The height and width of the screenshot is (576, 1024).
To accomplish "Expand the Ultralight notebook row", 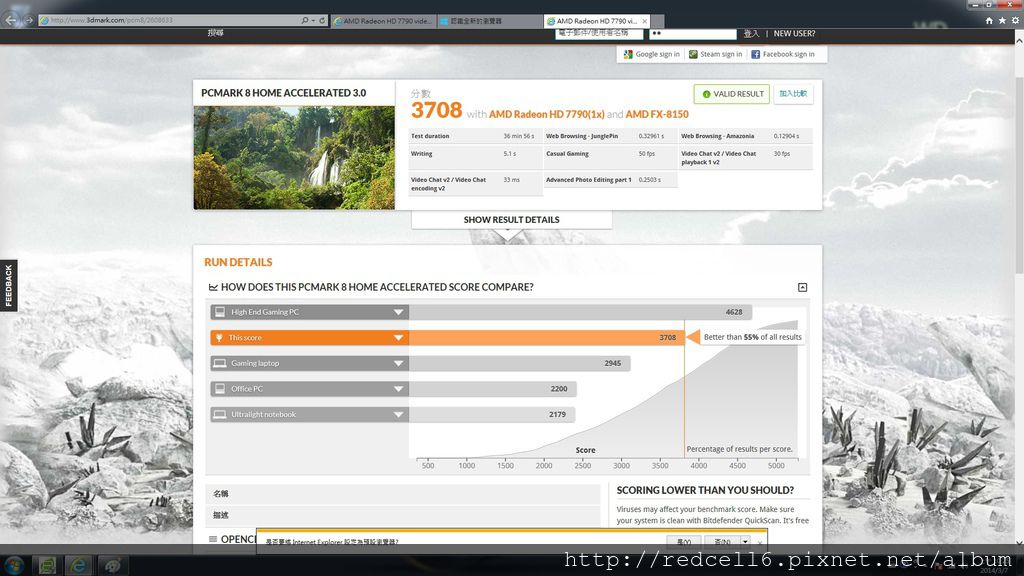I will pos(398,415).
